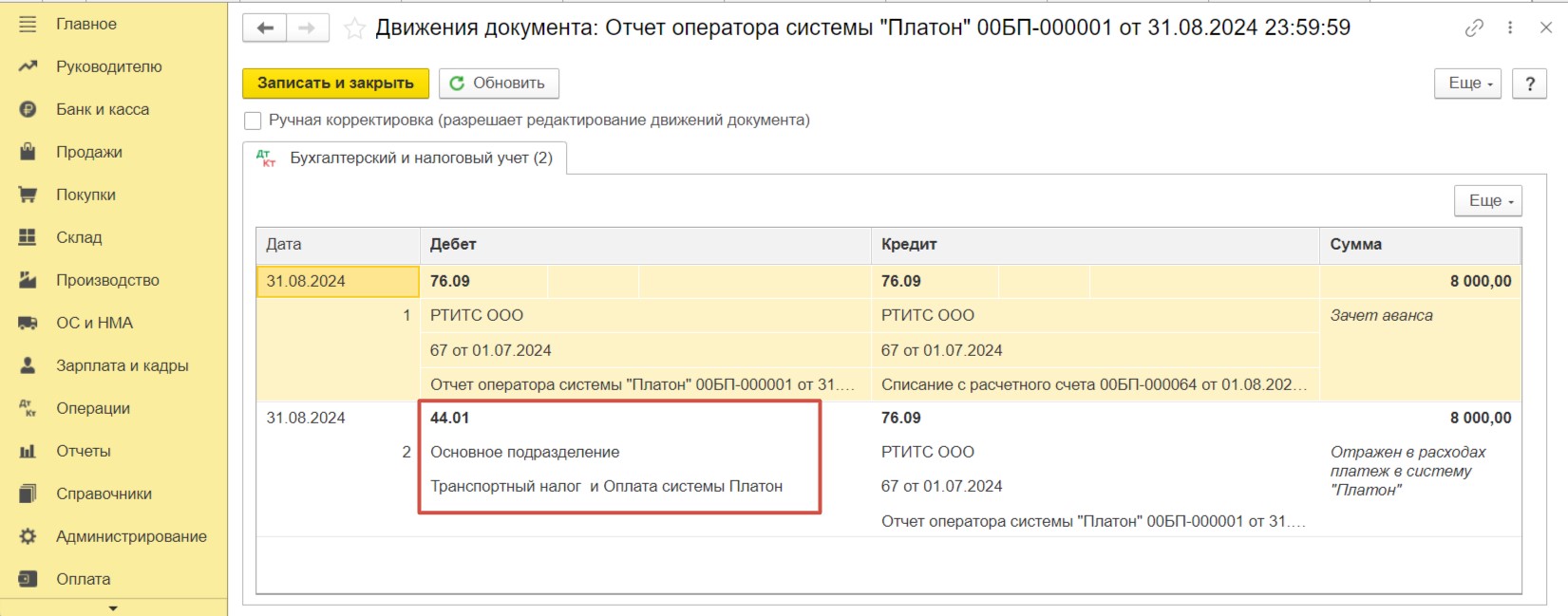Expand the sidebar with the bottom down arrow
The width and height of the screenshot is (1568, 616).
point(113,608)
